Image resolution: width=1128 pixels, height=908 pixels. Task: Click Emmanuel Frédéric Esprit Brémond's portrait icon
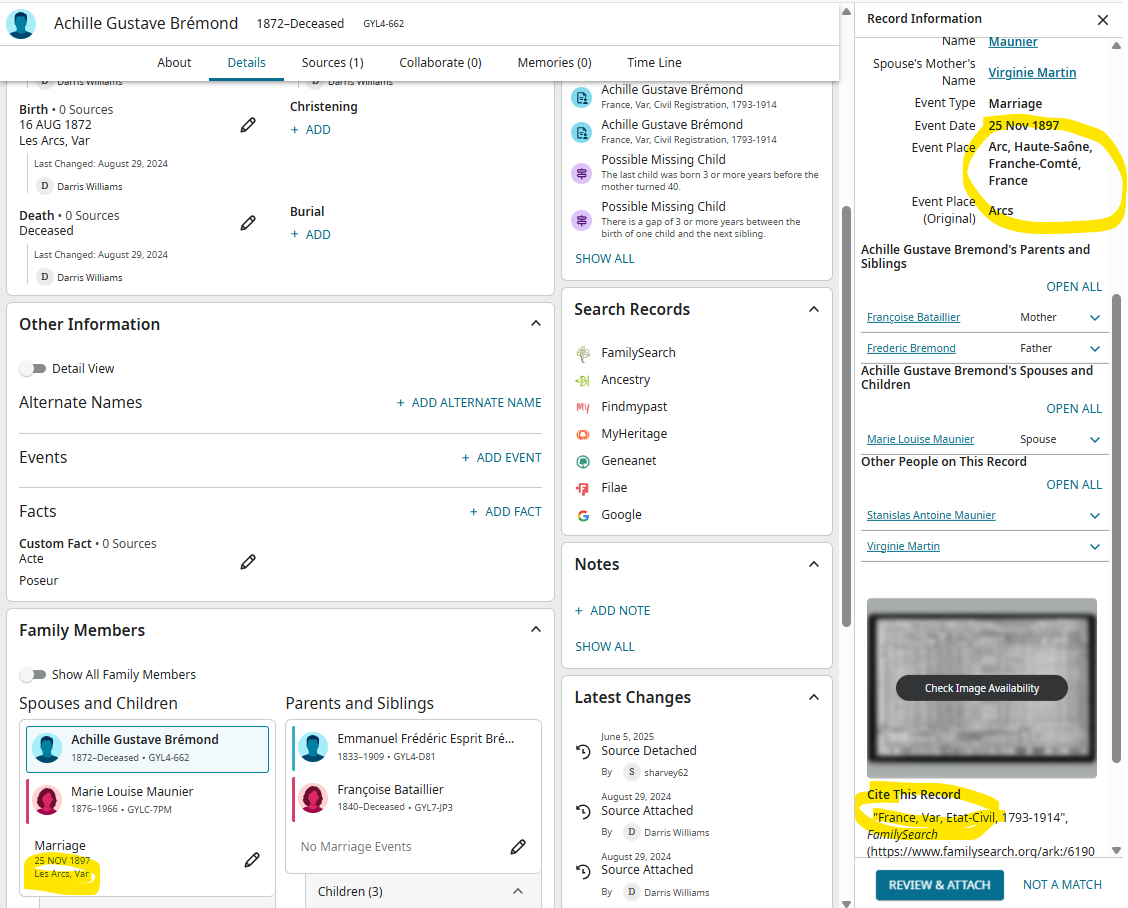(313, 747)
